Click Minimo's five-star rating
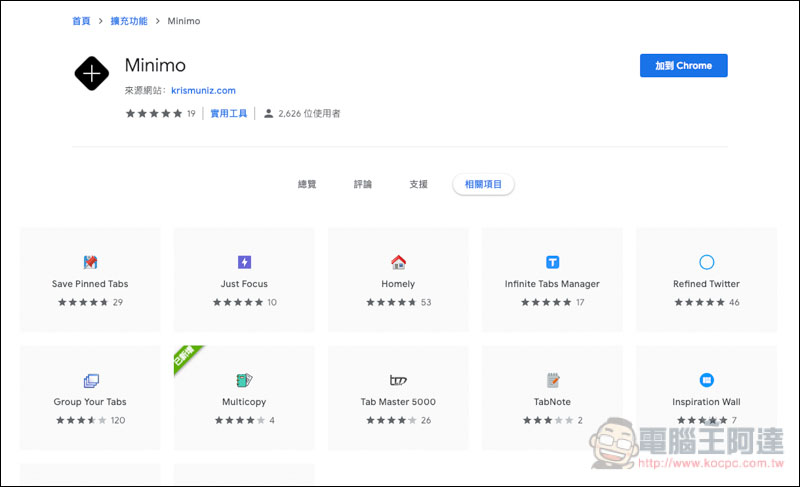This screenshot has width=800, height=487. click(154, 113)
